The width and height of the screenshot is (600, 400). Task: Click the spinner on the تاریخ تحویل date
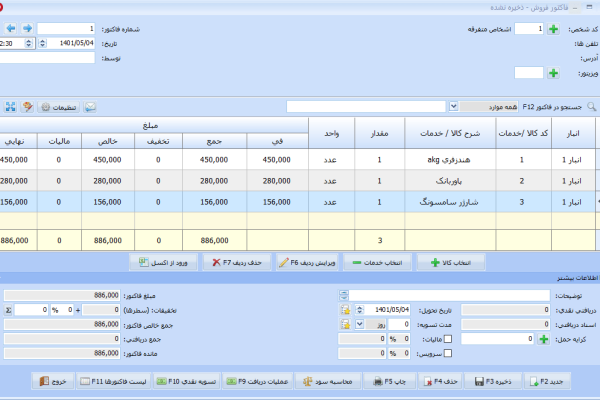[359, 310]
